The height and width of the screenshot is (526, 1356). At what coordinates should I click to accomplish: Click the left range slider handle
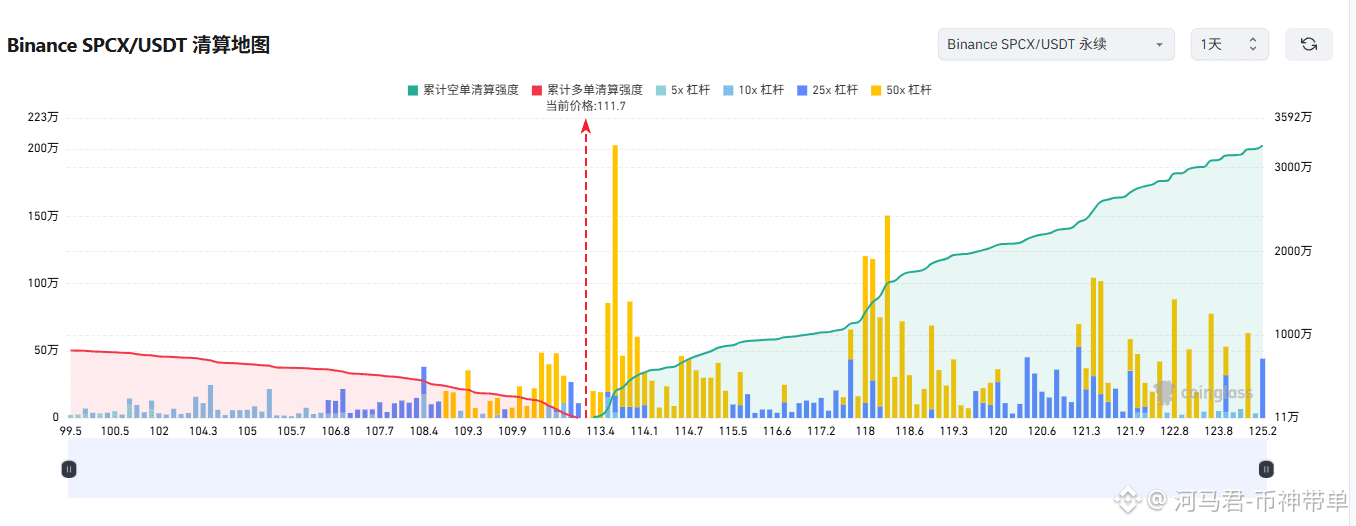(69, 468)
